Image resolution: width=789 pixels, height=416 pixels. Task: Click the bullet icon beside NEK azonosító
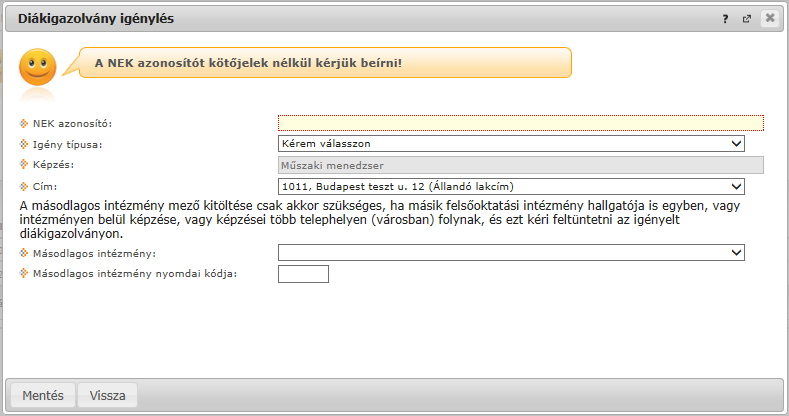(x=24, y=123)
